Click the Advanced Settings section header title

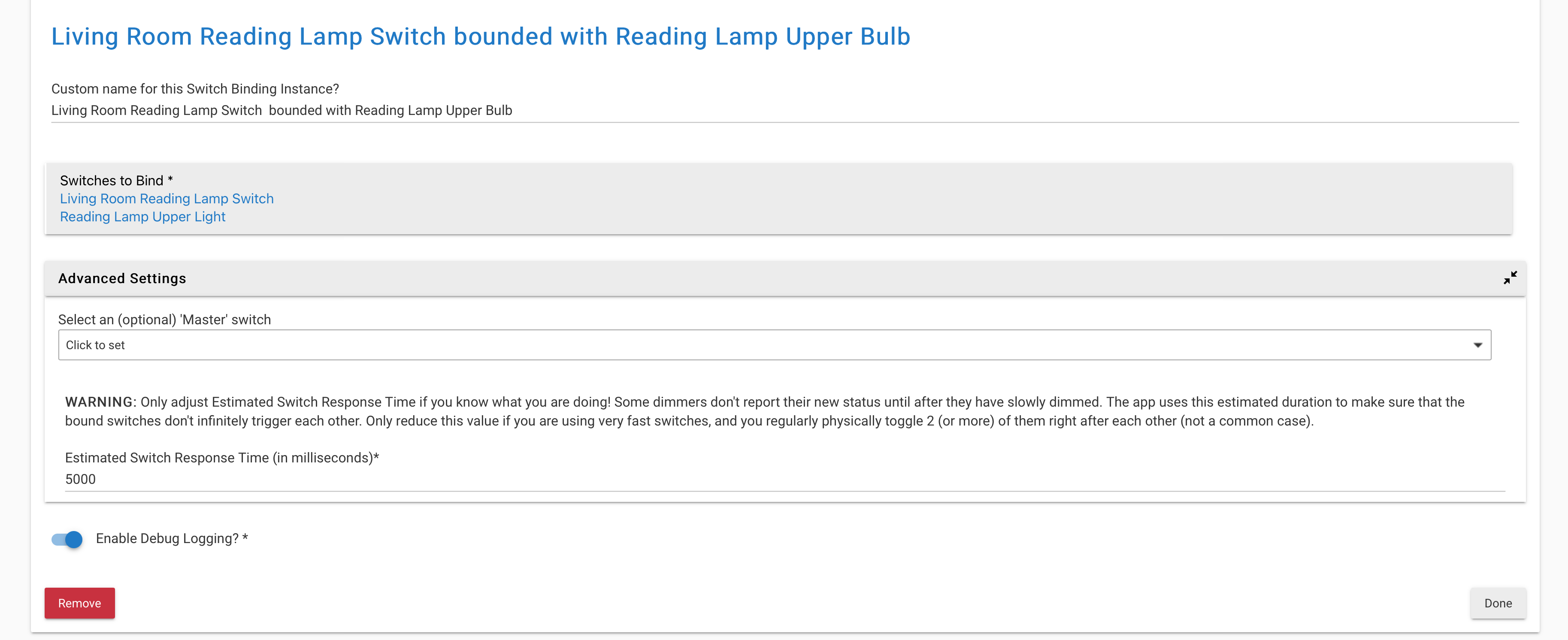tap(122, 278)
